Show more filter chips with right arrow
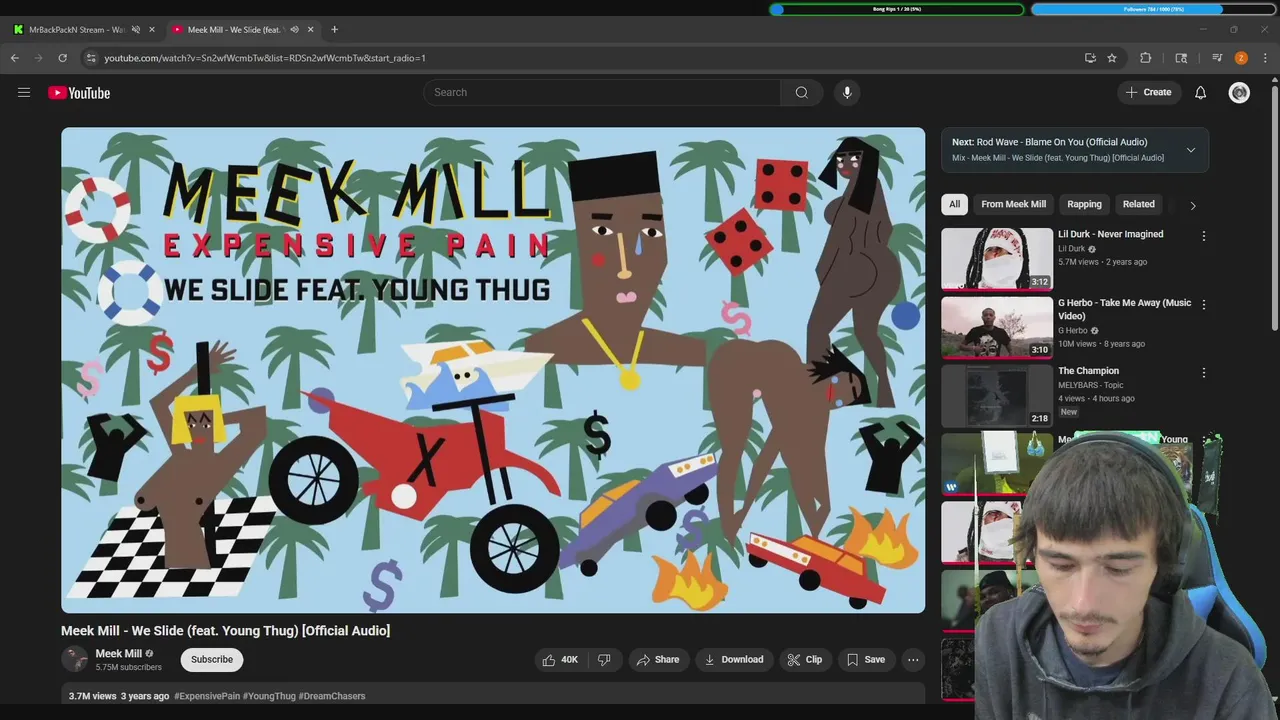 [x=1192, y=205]
